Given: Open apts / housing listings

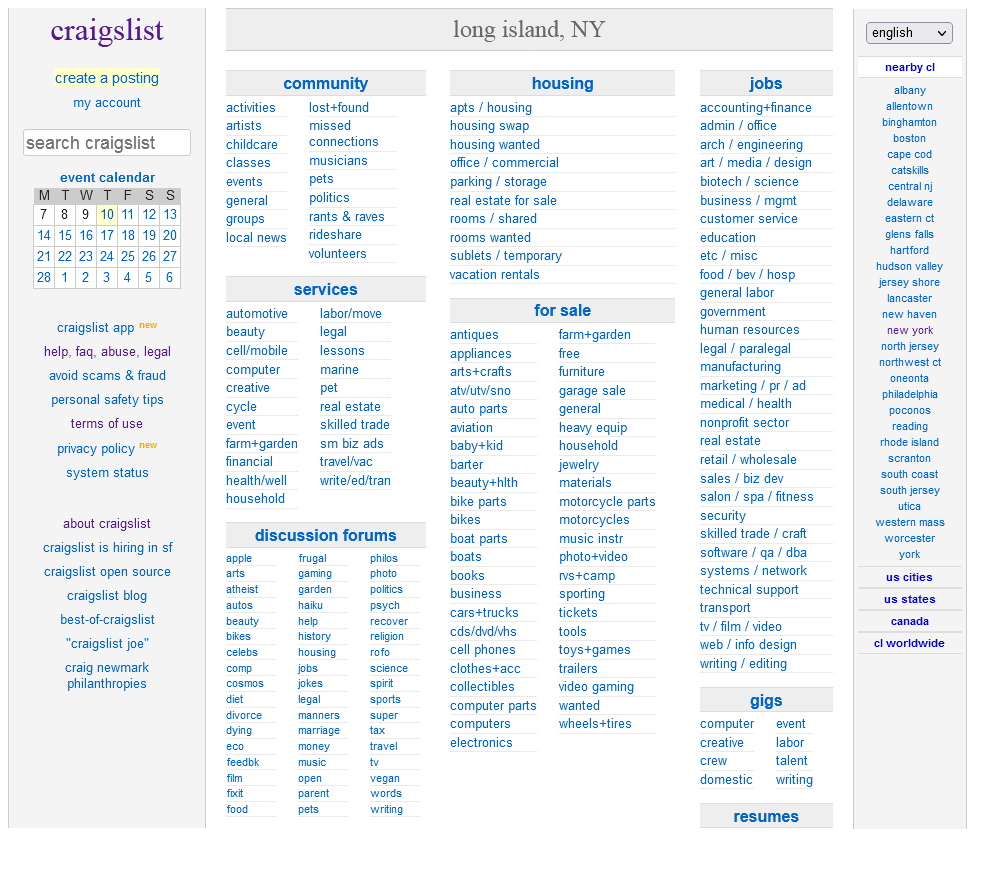Looking at the screenshot, I should pos(491,108).
